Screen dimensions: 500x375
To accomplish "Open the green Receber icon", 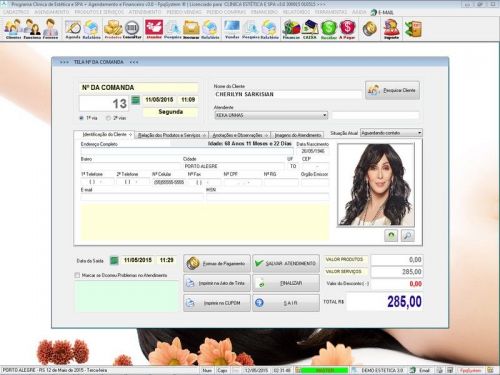I will [x=329, y=29].
